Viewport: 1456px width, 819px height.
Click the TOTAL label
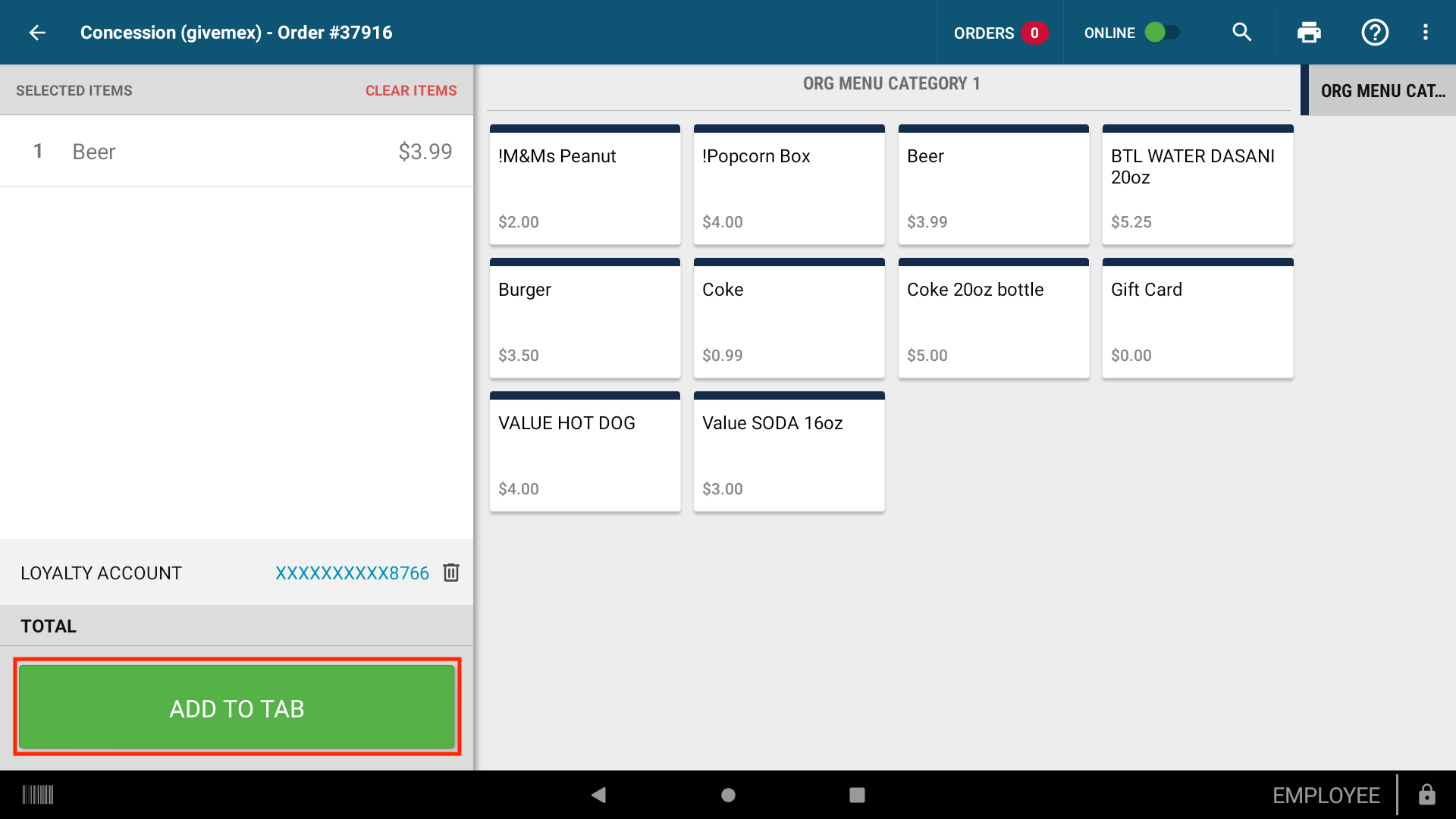[49, 626]
